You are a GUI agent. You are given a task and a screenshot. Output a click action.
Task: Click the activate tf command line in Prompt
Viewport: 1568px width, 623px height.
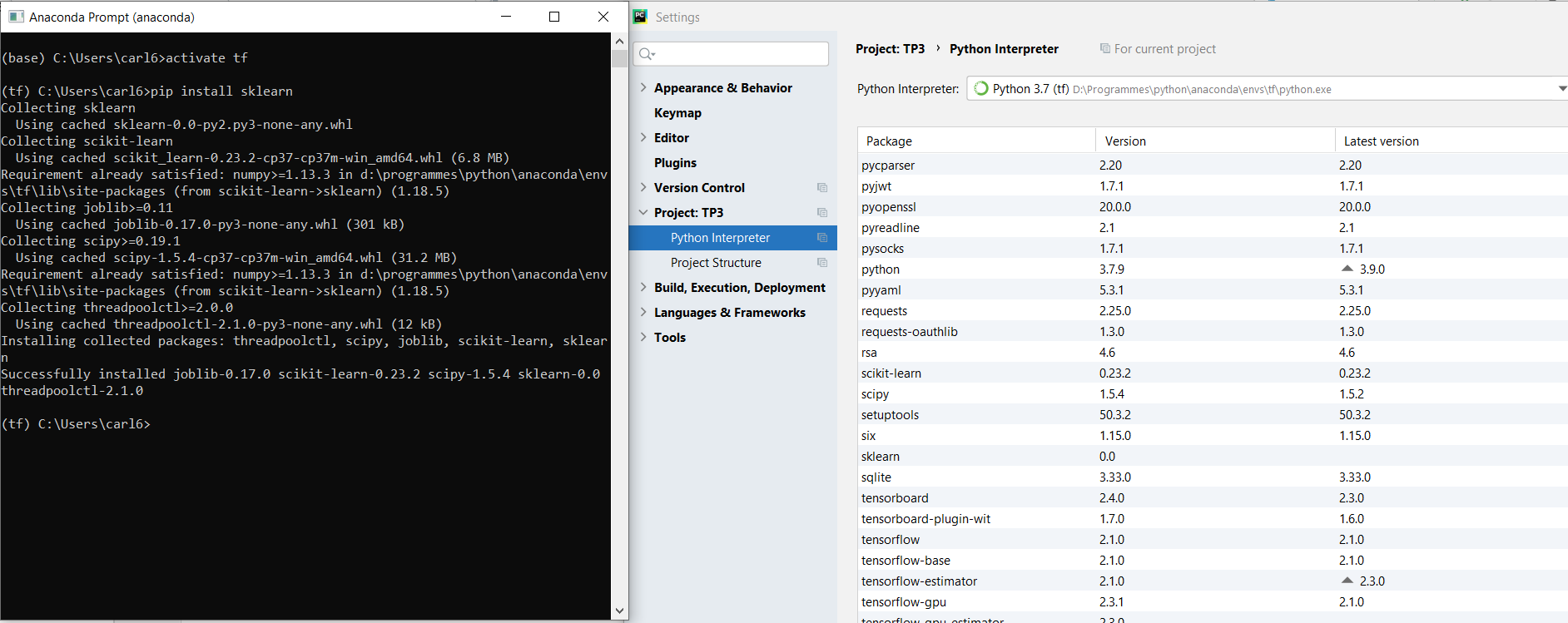pos(125,57)
